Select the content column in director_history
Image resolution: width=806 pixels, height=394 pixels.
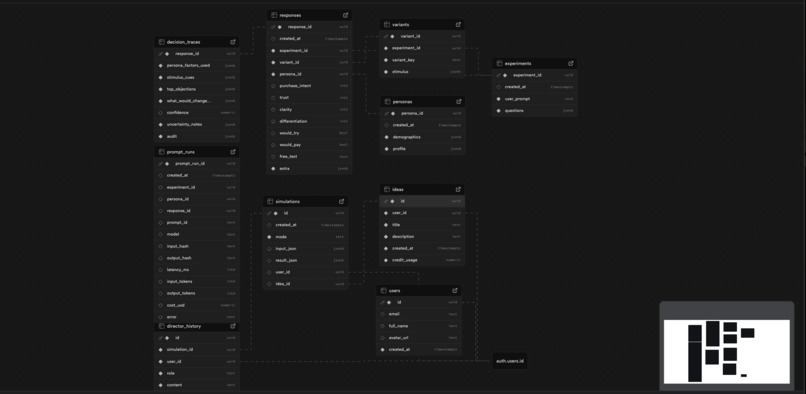tap(197, 385)
